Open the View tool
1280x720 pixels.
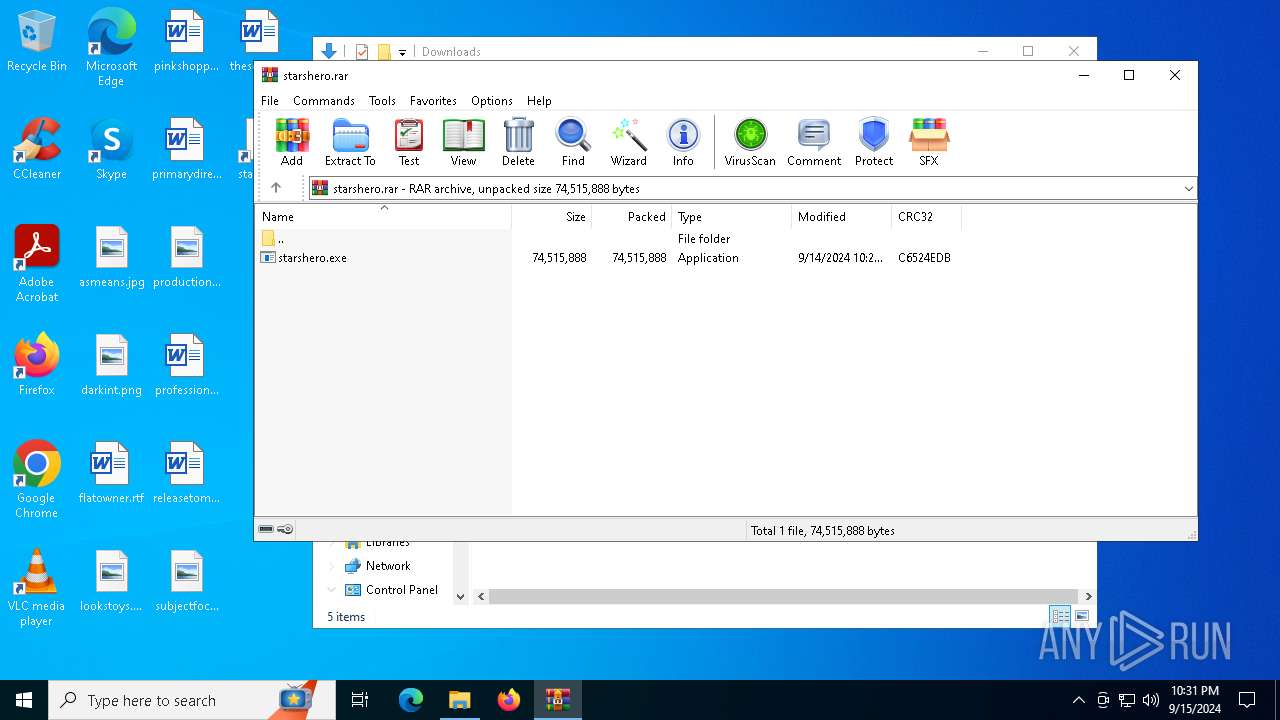coord(463,142)
